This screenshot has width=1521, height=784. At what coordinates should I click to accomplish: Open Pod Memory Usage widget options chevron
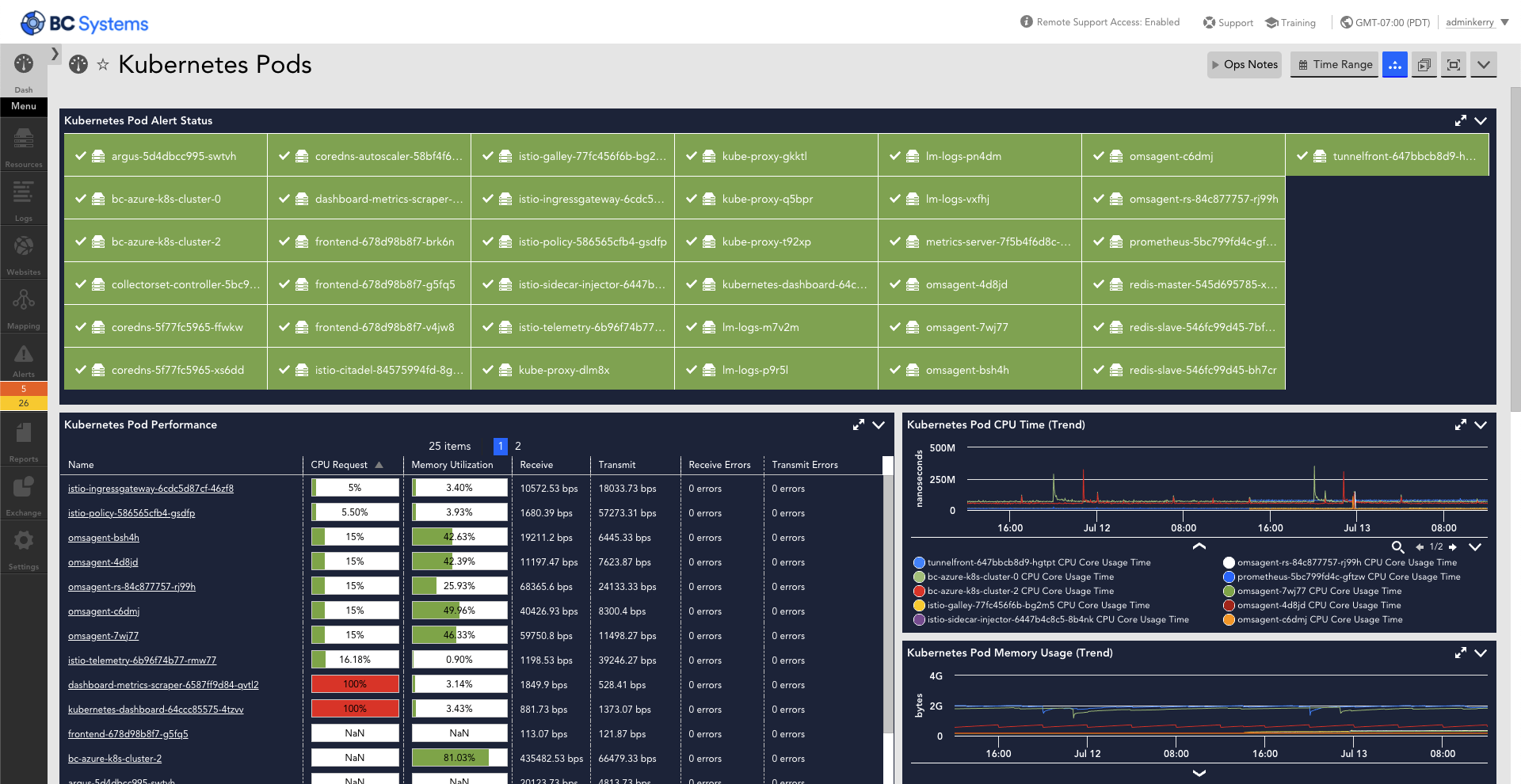[1481, 653]
